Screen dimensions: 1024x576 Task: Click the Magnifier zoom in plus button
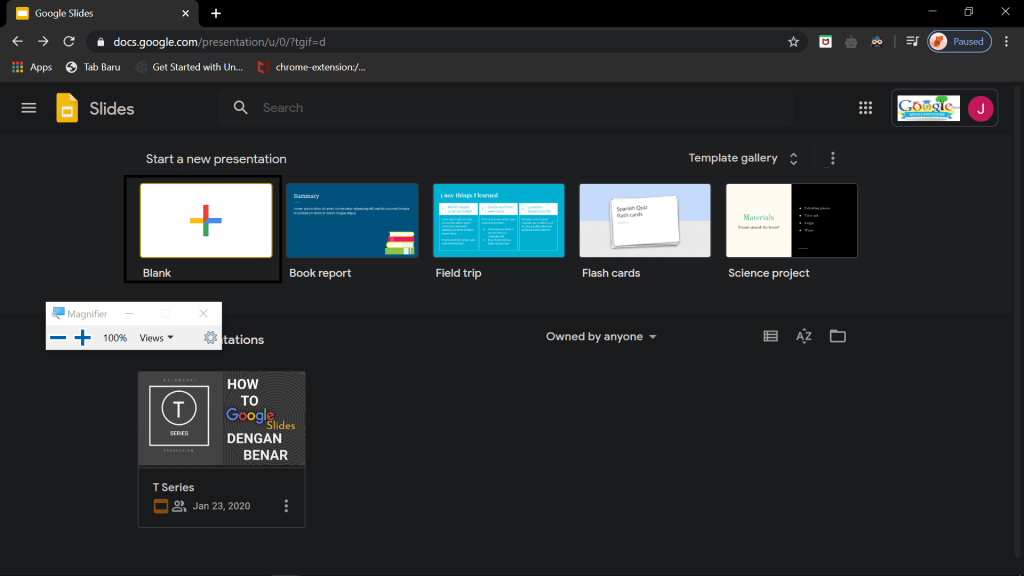[83, 338]
